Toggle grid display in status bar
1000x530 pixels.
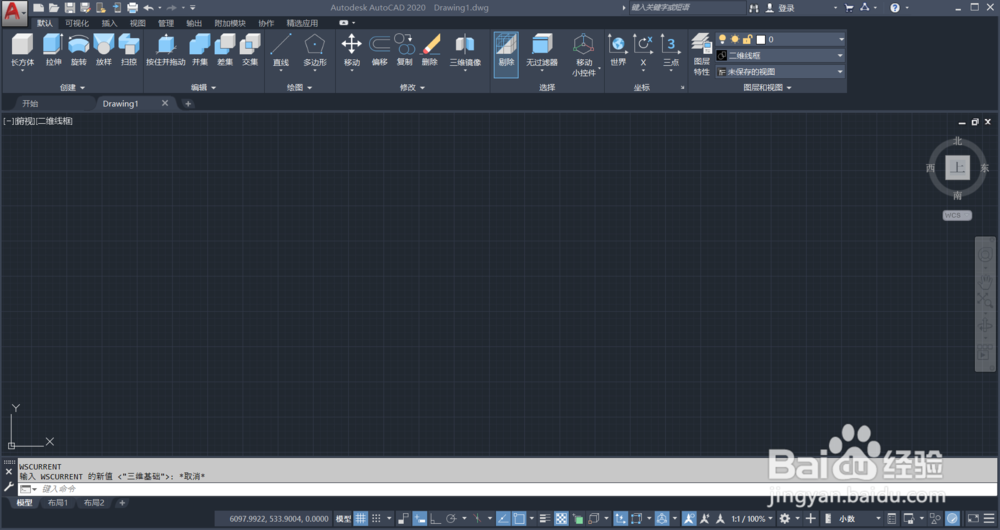click(361, 519)
